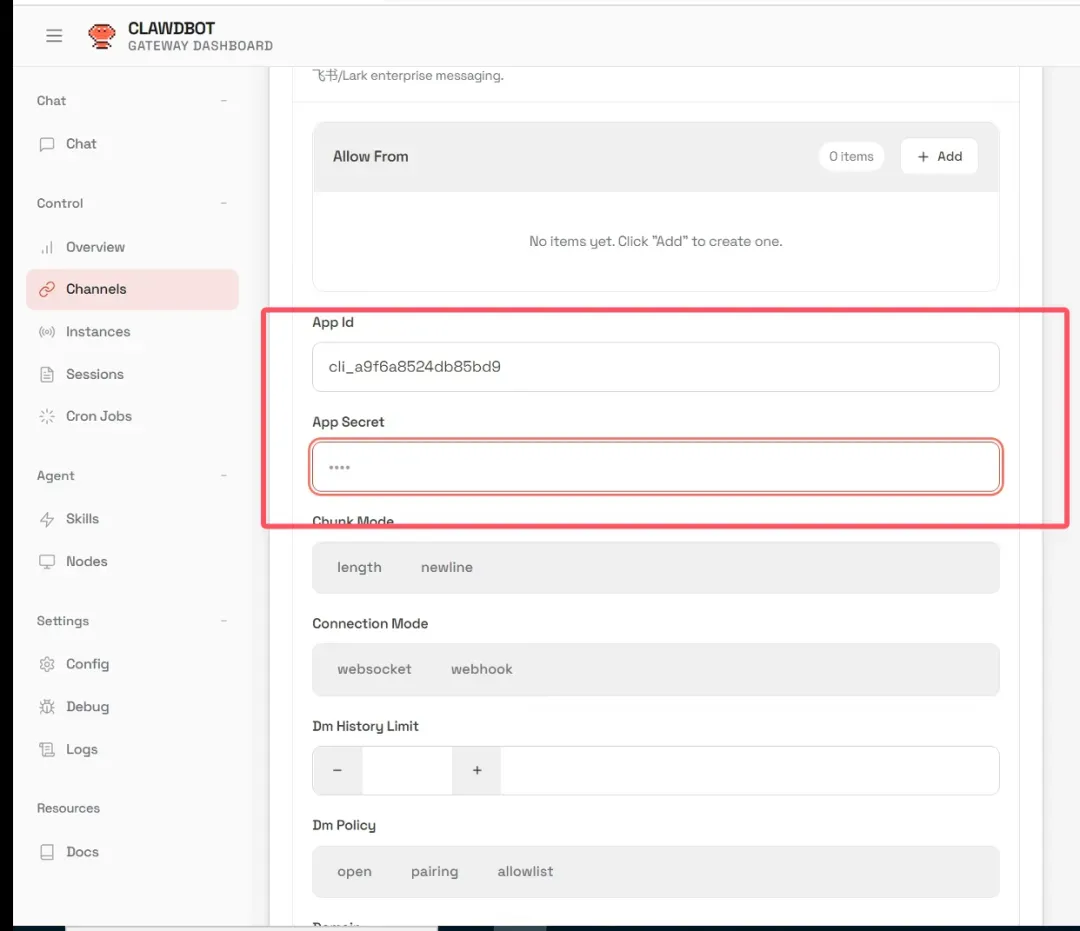Viewport: 1080px width, 931px height.
Task: Open the Debug page
Action: click(x=87, y=707)
